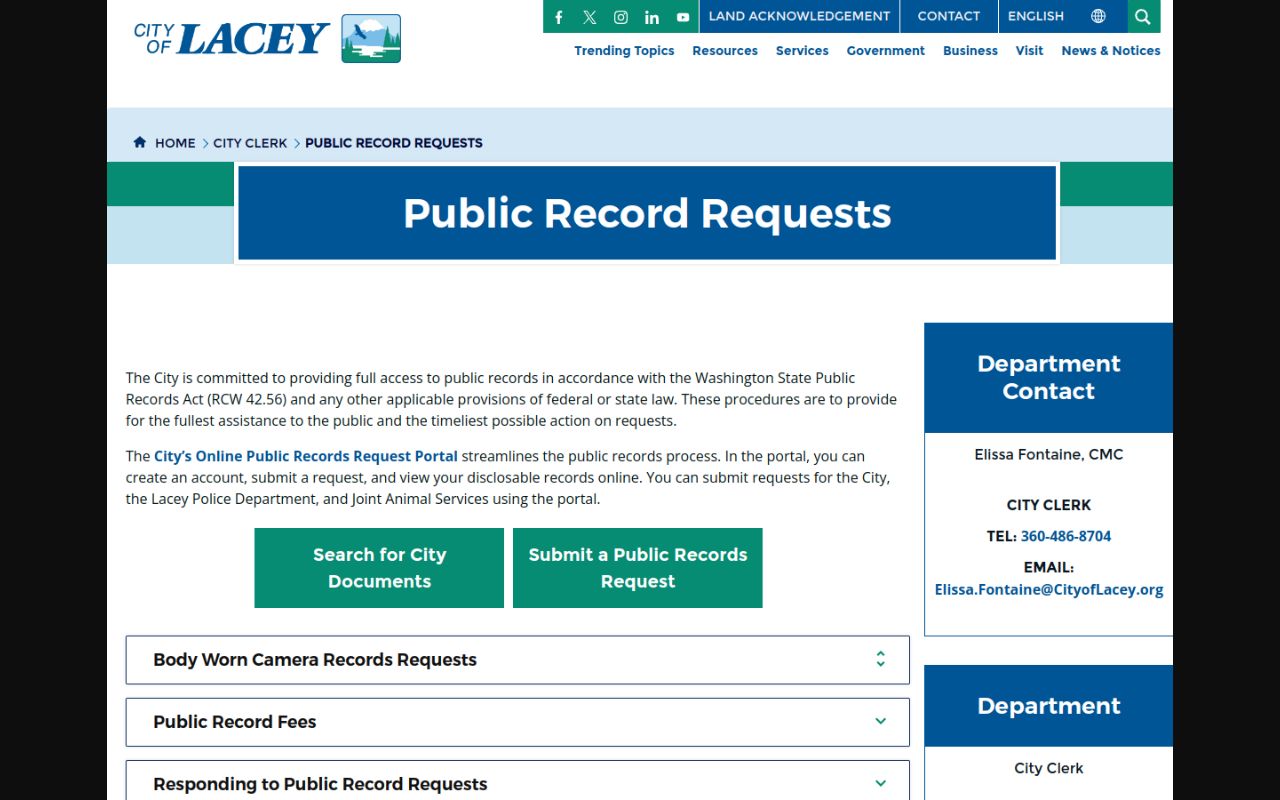
Task: Open the Visit menu
Action: pos(1029,51)
